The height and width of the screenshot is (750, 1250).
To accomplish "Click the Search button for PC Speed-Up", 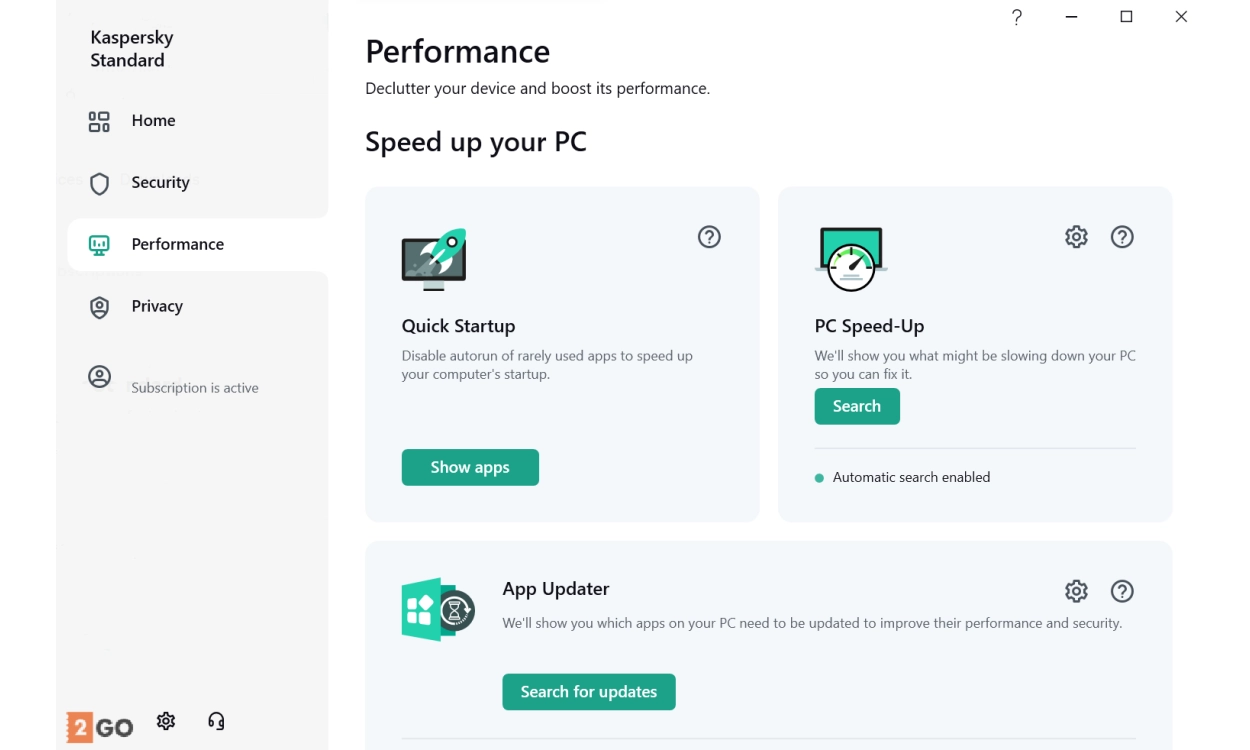I will click(857, 406).
